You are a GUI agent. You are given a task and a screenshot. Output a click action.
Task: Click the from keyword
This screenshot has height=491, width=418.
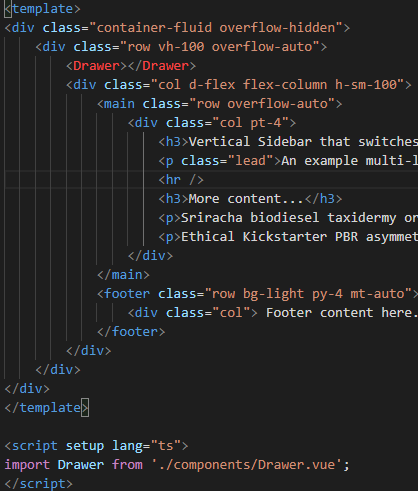(127, 465)
